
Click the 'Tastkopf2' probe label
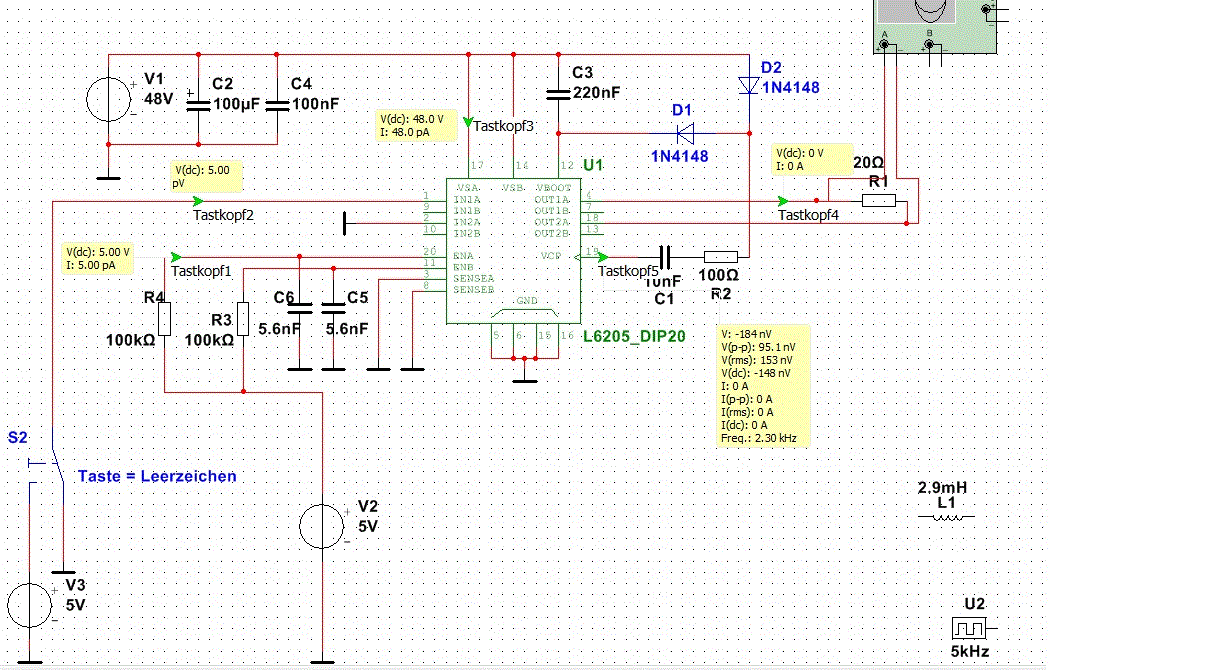222,214
